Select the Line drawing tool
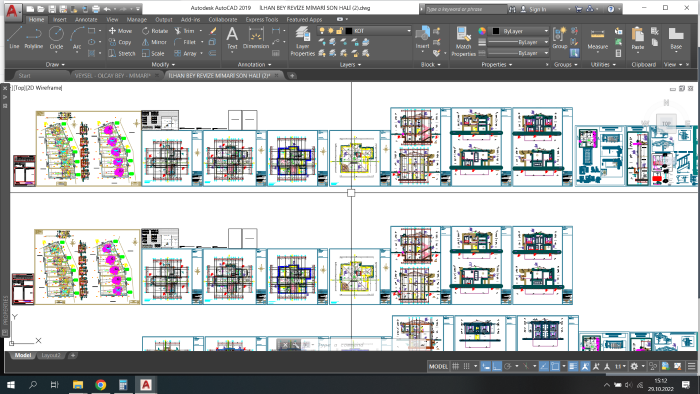The image size is (700, 394). tap(14, 37)
